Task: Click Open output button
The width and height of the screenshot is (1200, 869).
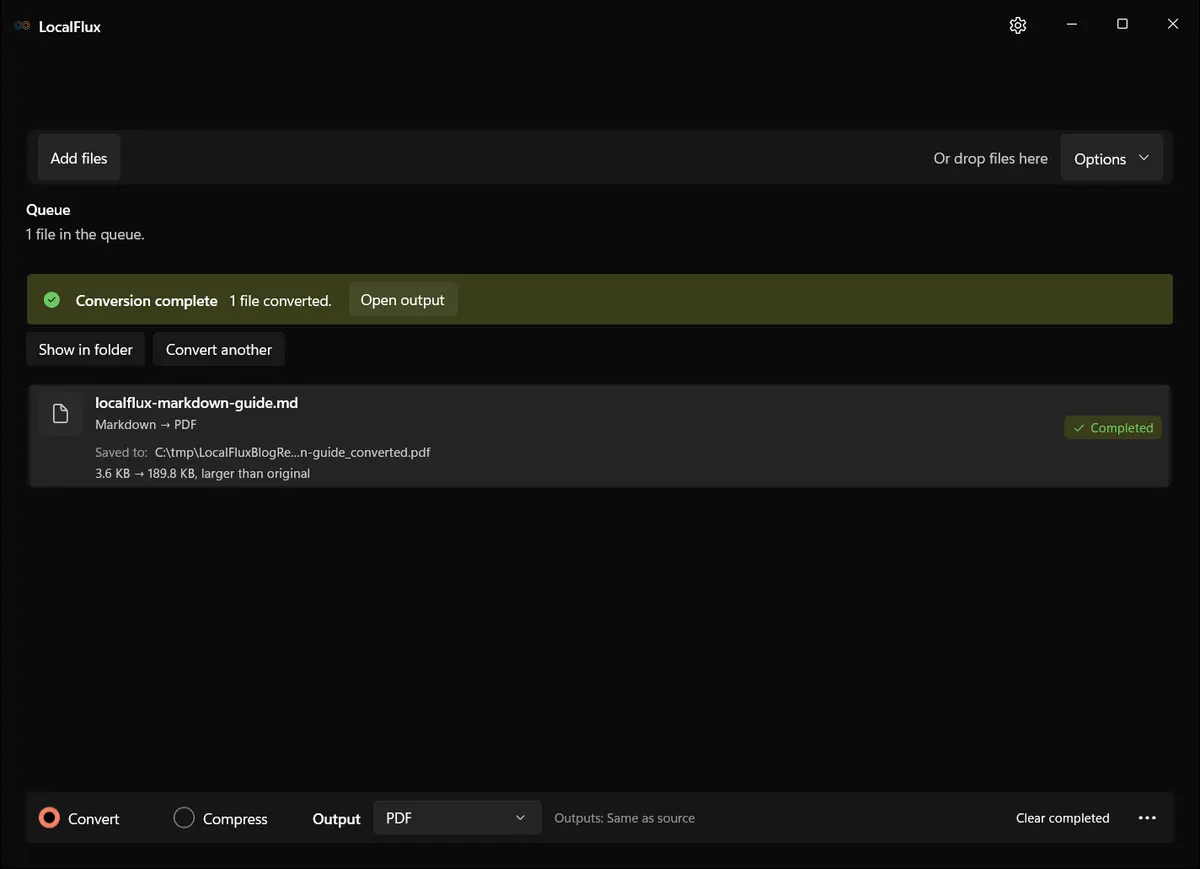Action: [403, 300]
